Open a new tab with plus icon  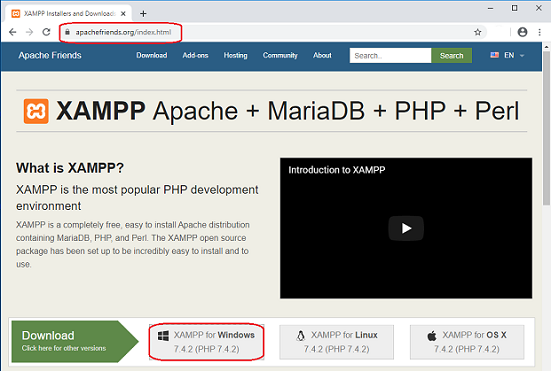point(143,14)
